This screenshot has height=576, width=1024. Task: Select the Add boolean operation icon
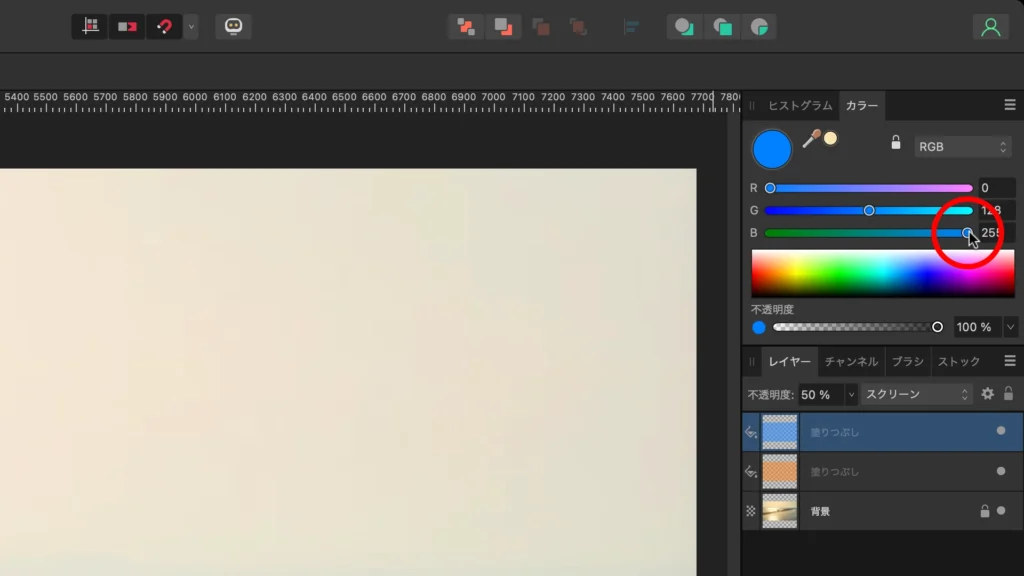pyautogui.click(x=685, y=26)
